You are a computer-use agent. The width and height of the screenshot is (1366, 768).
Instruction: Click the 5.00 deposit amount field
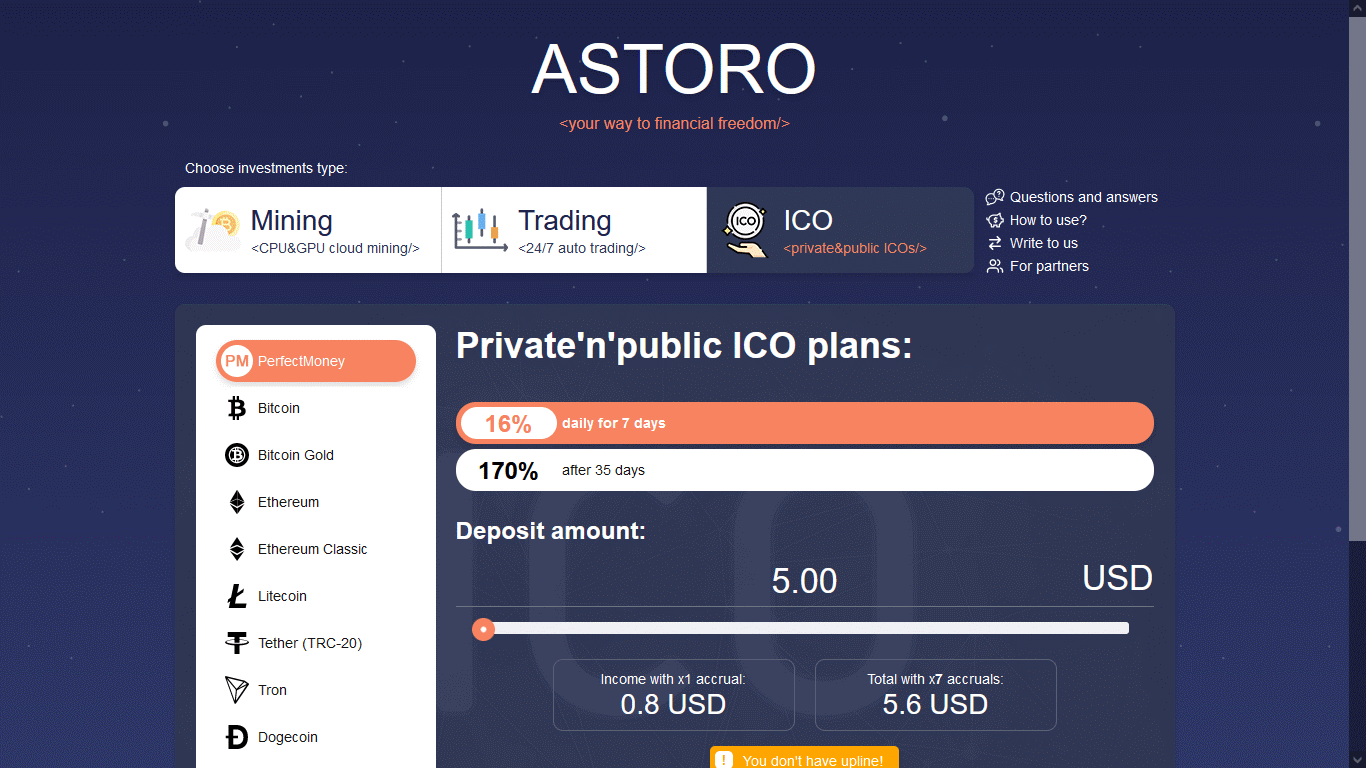point(804,581)
